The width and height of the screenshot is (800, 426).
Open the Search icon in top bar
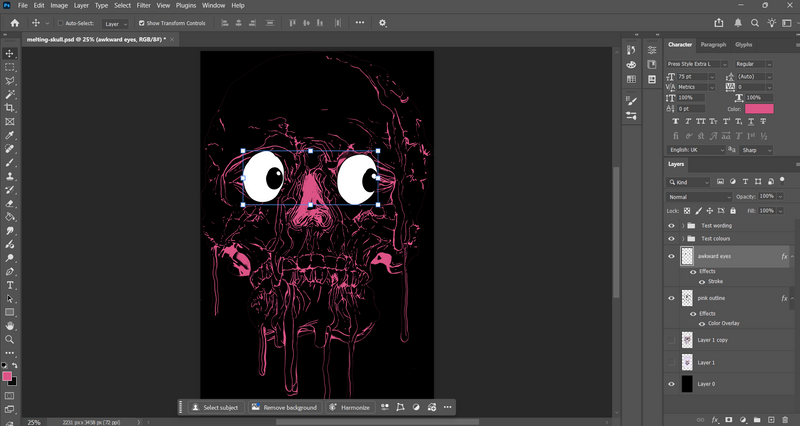(755, 23)
